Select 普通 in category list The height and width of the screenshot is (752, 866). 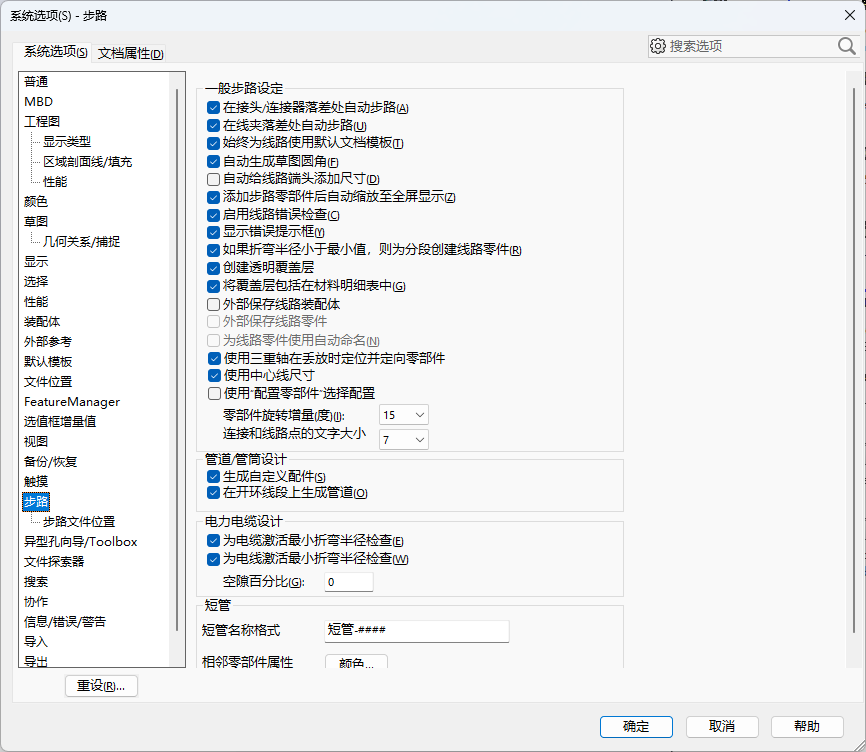[36, 82]
